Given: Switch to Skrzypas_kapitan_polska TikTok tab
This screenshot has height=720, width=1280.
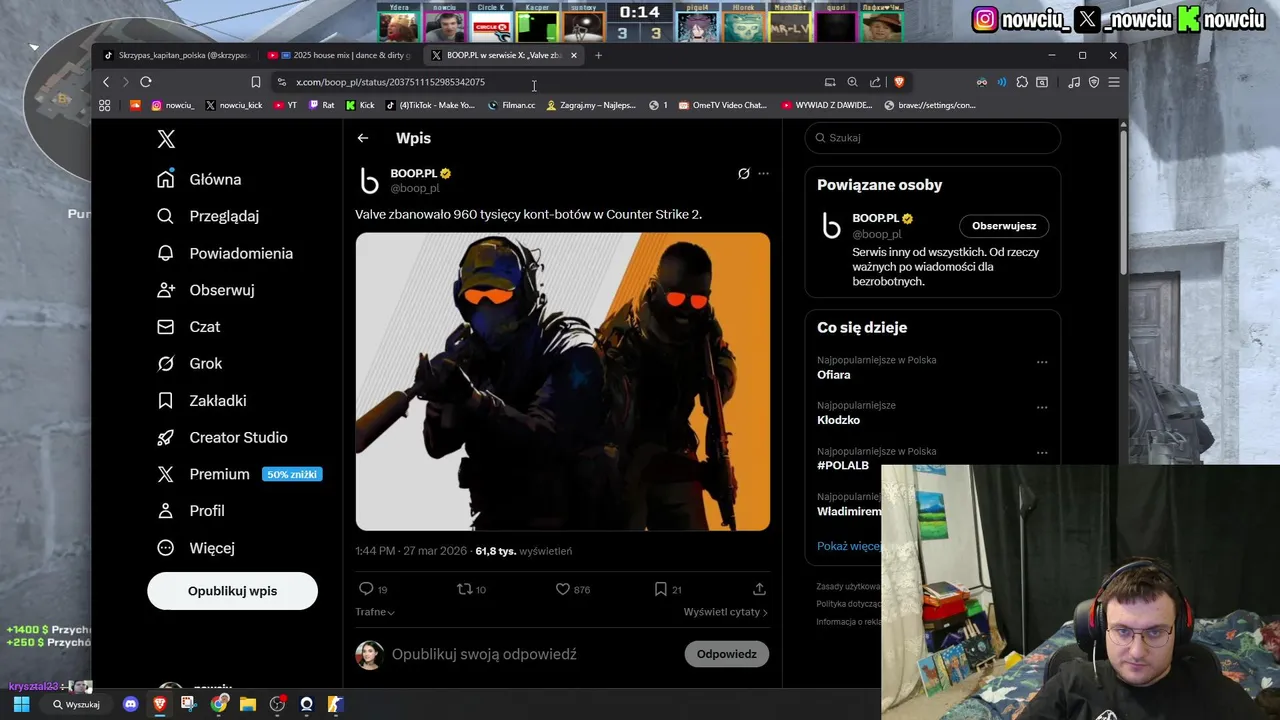Looking at the screenshot, I should pos(176,55).
